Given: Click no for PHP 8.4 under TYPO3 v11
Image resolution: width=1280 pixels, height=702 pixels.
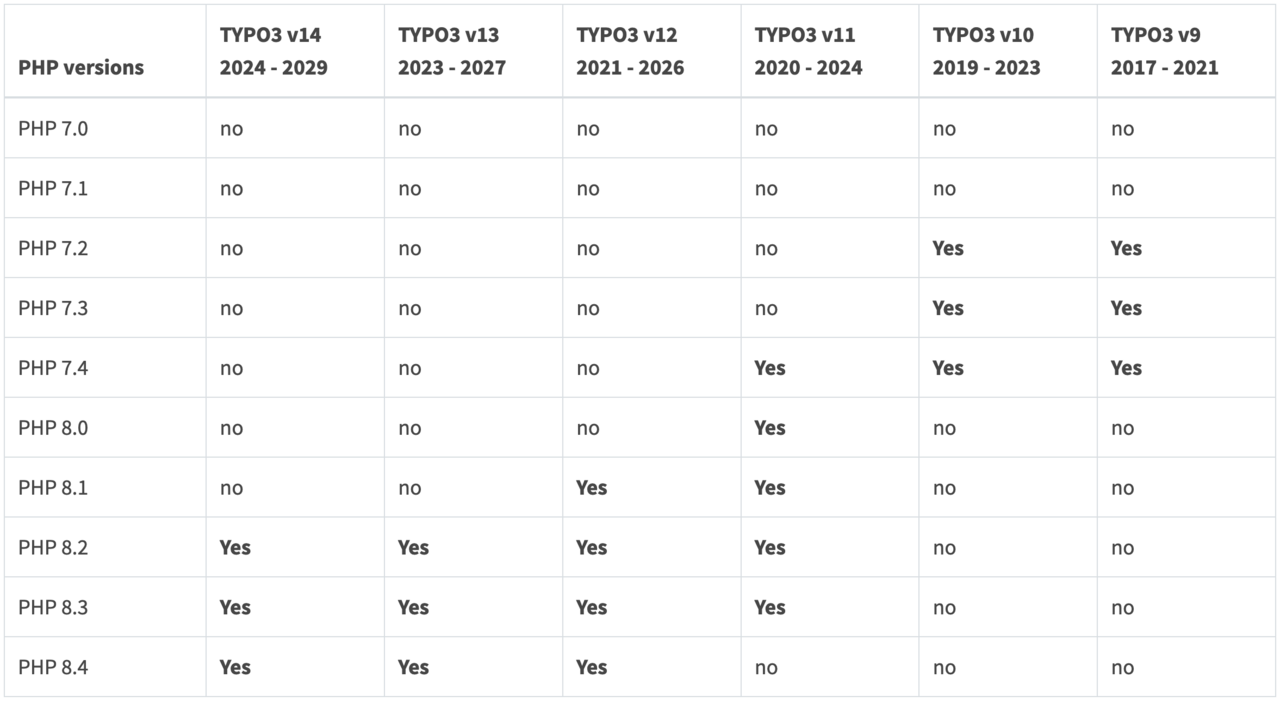Looking at the screenshot, I should pyautogui.click(x=766, y=667).
